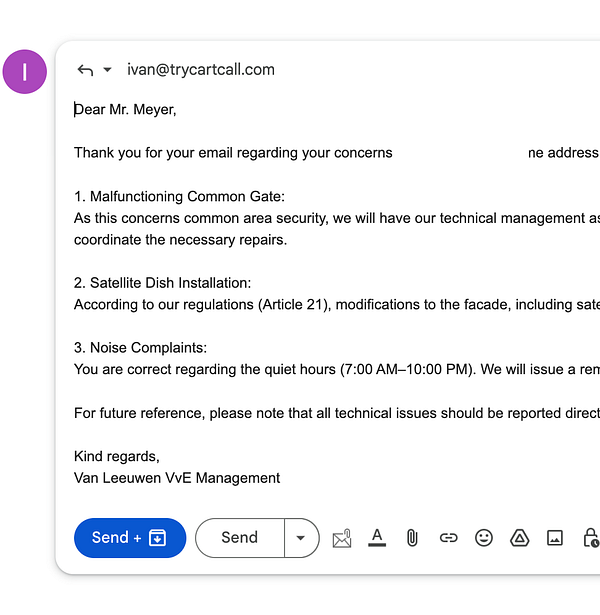Click the line mentioning "Article 21"
This screenshot has width=600, height=615.
(337, 304)
